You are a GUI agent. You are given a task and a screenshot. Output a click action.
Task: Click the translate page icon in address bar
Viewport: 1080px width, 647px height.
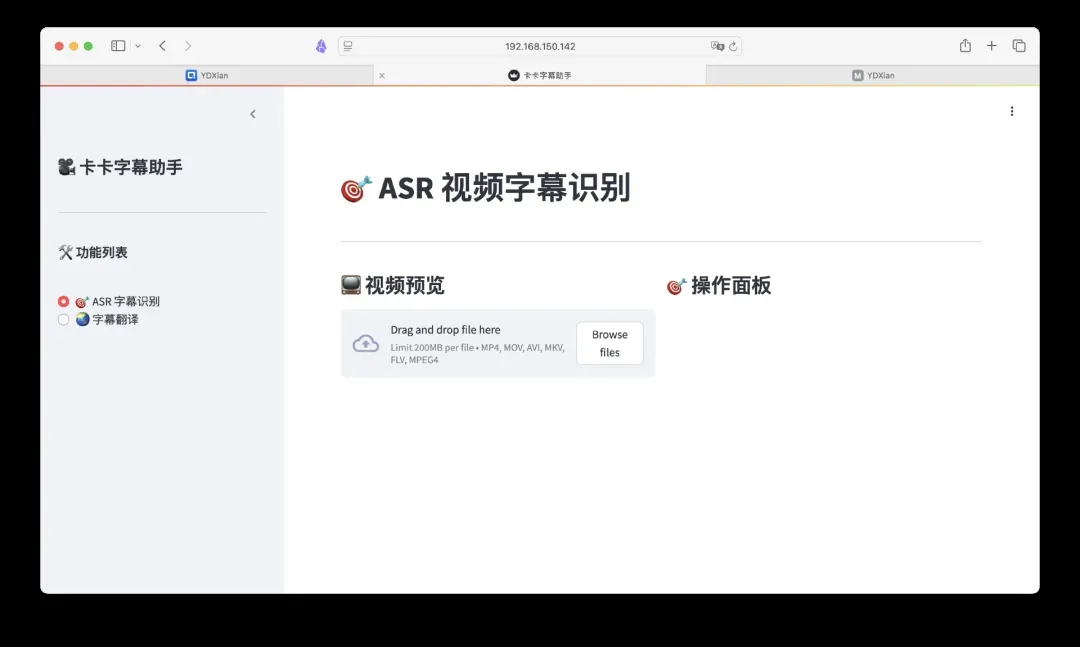[716, 46]
